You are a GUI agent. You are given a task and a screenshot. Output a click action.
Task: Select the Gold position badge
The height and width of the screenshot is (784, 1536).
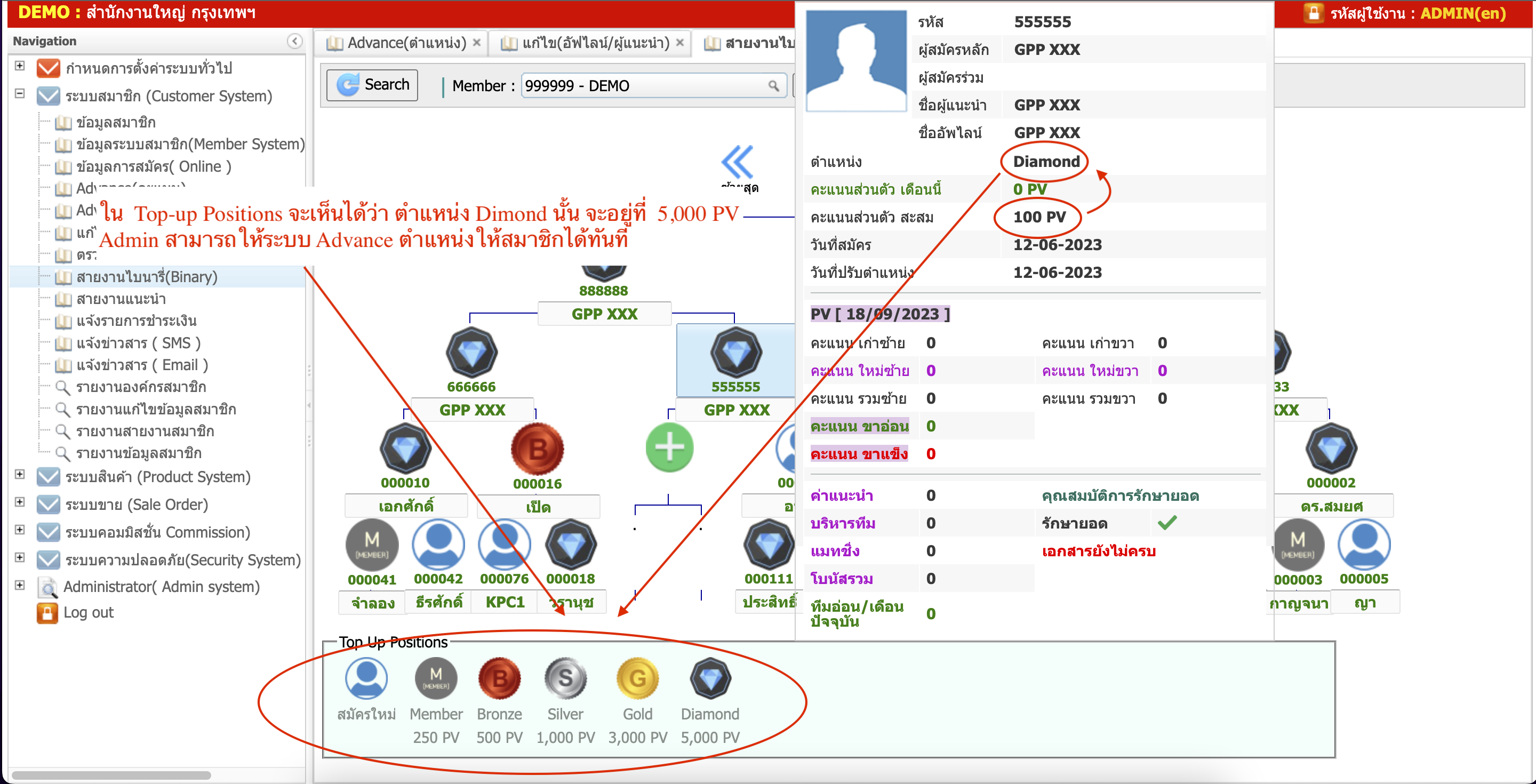coord(637,678)
